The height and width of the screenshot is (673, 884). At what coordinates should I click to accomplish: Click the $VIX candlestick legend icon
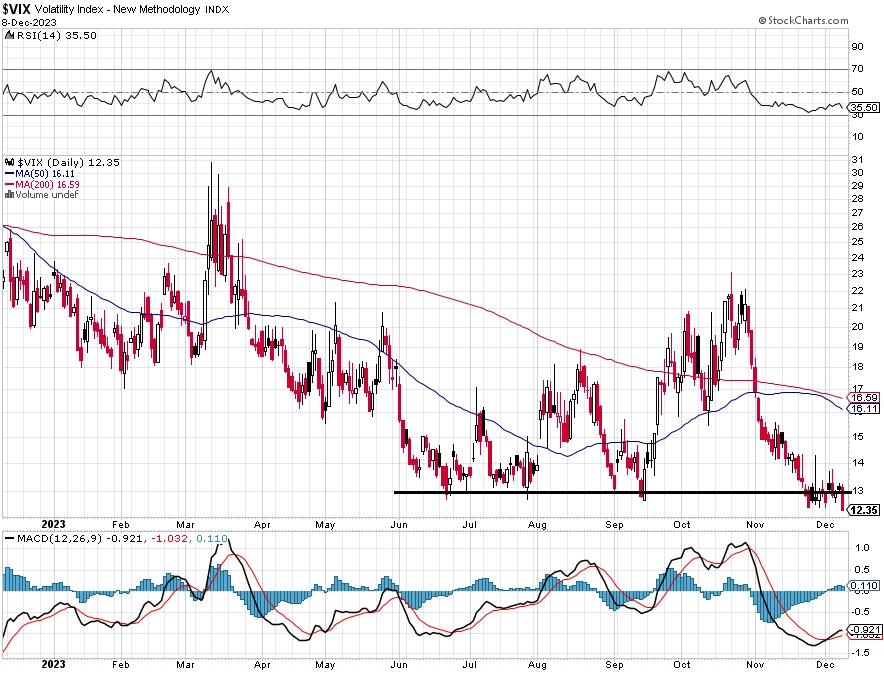[10, 162]
